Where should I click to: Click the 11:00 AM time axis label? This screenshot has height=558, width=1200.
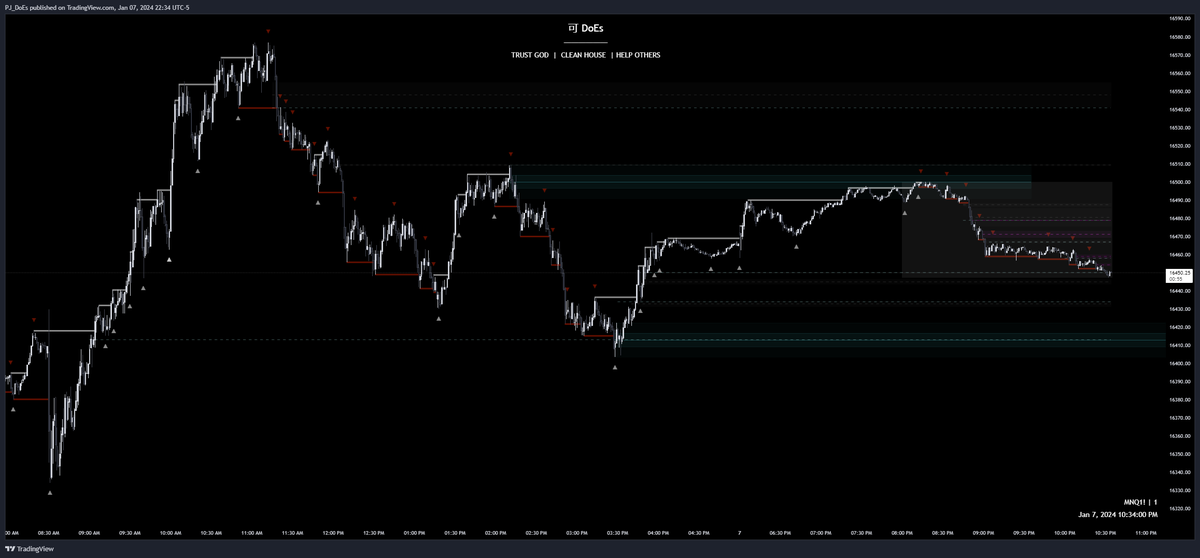tap(254, 533)
